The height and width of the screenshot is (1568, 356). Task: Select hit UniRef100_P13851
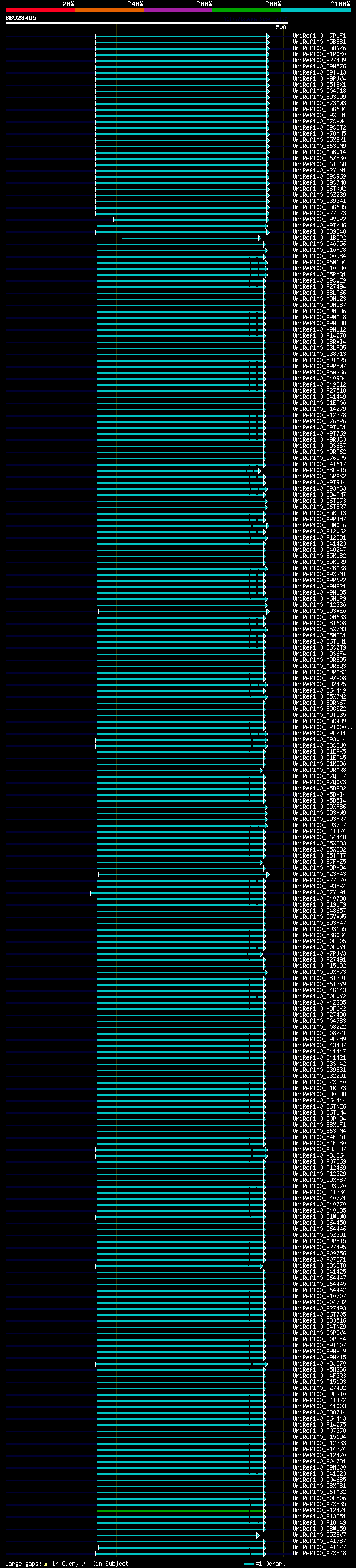coord(319,1516)
